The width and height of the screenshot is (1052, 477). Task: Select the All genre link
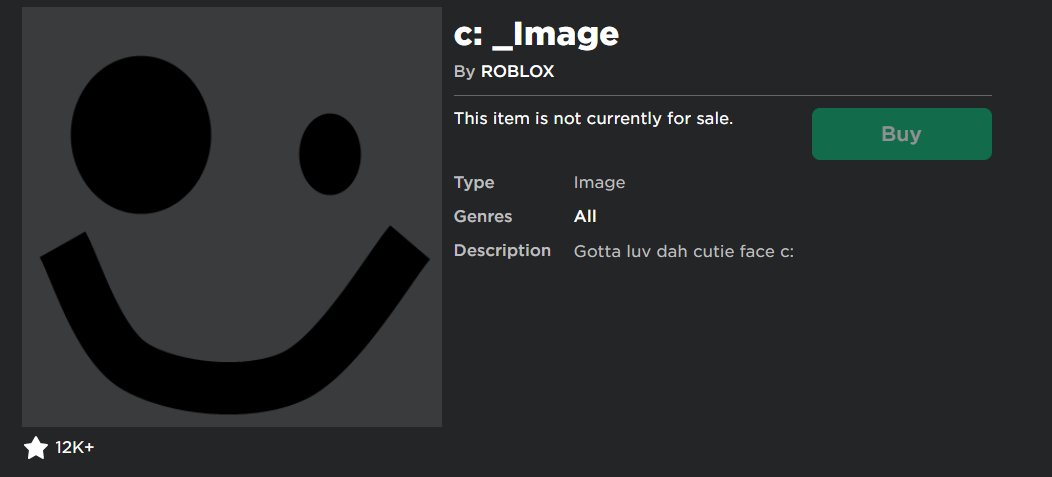click(x=585, y=217)
